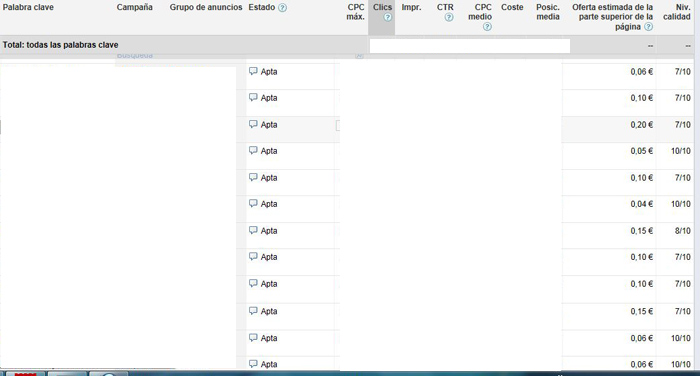700x376 pixels.
Task: Select 10/10 quality in the 0,04 € row
Action: pos(681,204)
